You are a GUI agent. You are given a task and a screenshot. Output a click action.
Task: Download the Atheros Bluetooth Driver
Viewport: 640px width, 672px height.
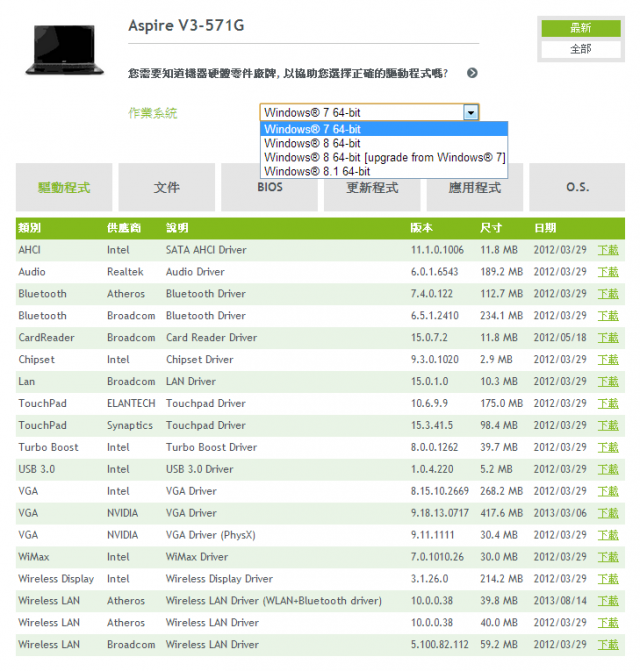[x=608, y=294]
